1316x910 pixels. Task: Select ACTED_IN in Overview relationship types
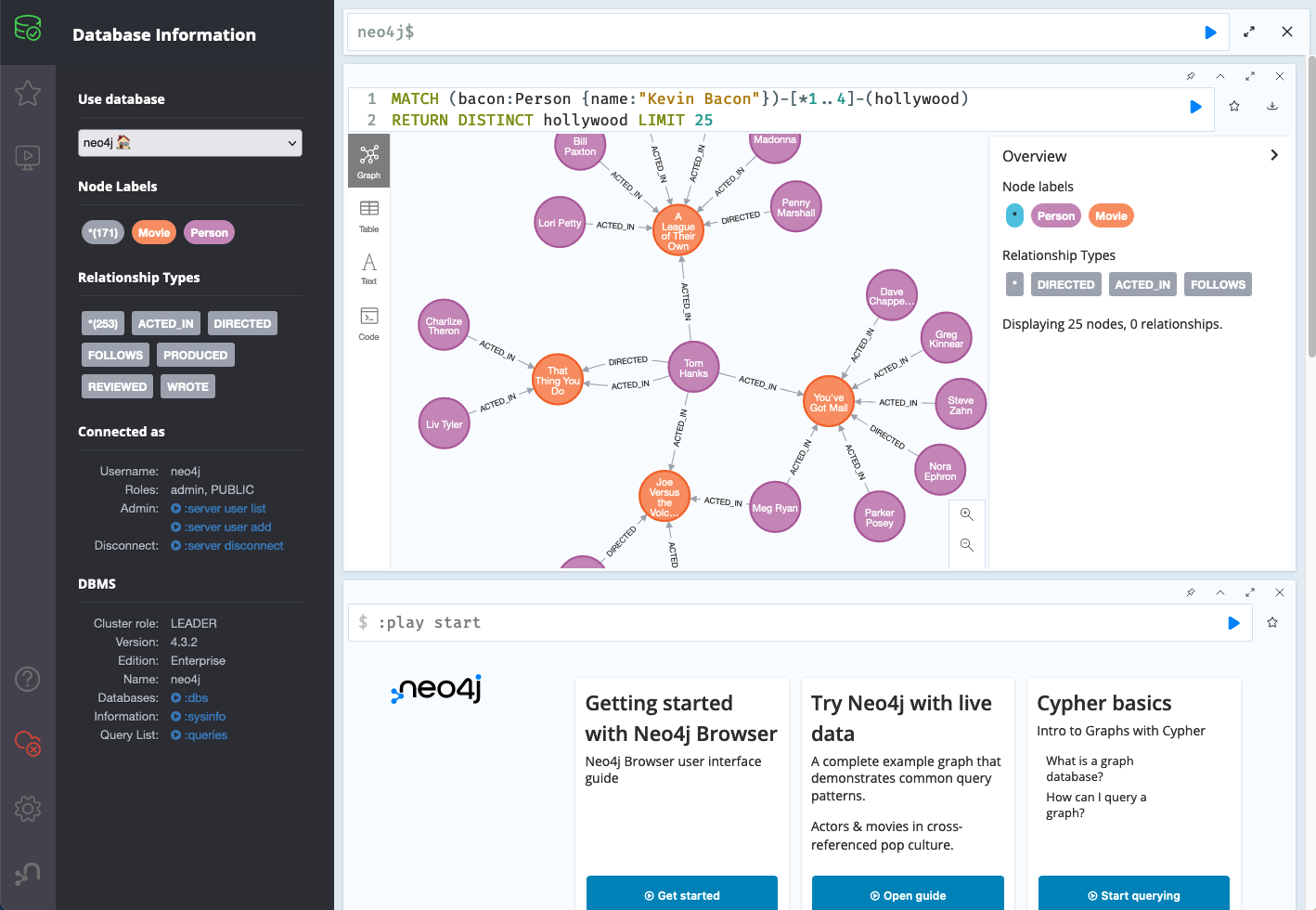click(x=1142, y=285)
